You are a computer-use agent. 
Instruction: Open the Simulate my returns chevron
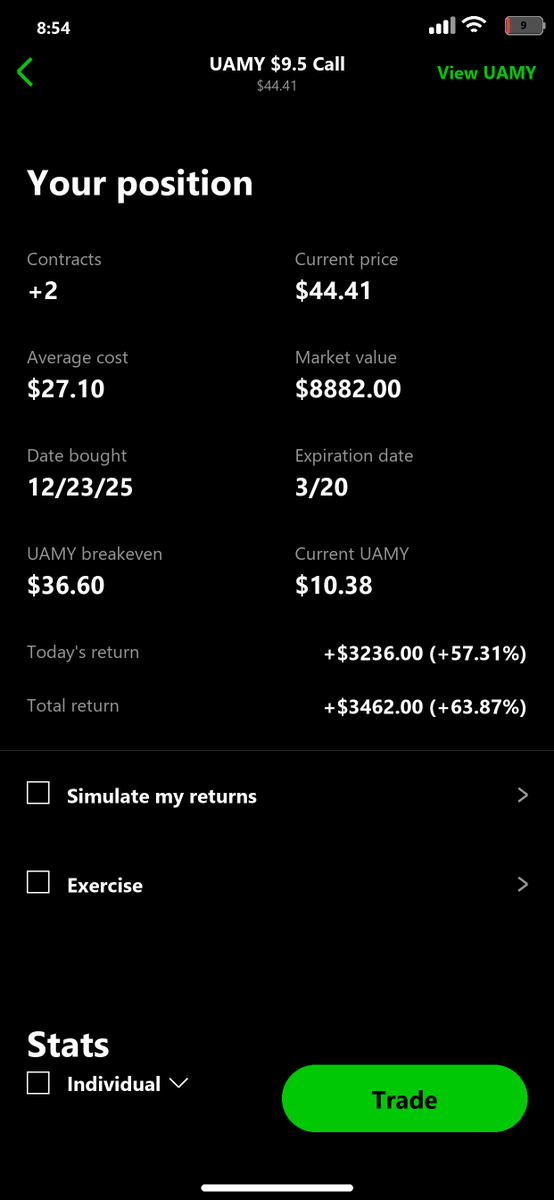[x=522, y=796]
